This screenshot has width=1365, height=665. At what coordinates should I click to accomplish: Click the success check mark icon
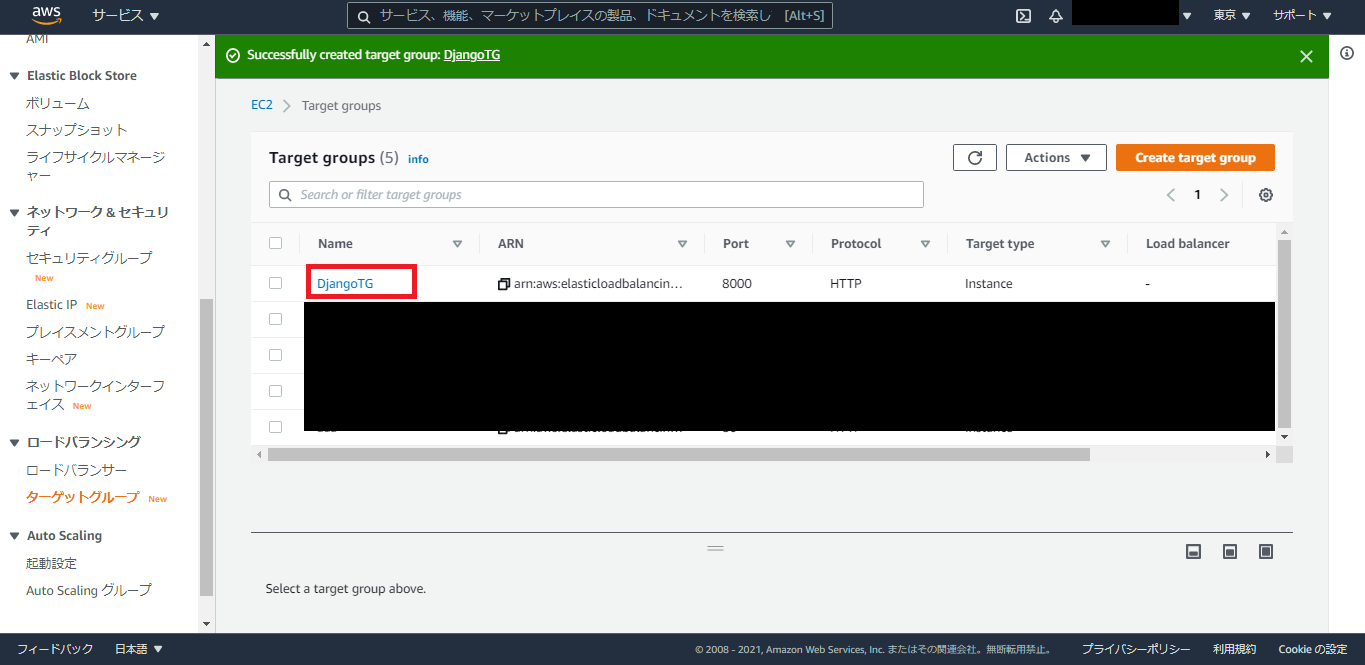(233, 56)
